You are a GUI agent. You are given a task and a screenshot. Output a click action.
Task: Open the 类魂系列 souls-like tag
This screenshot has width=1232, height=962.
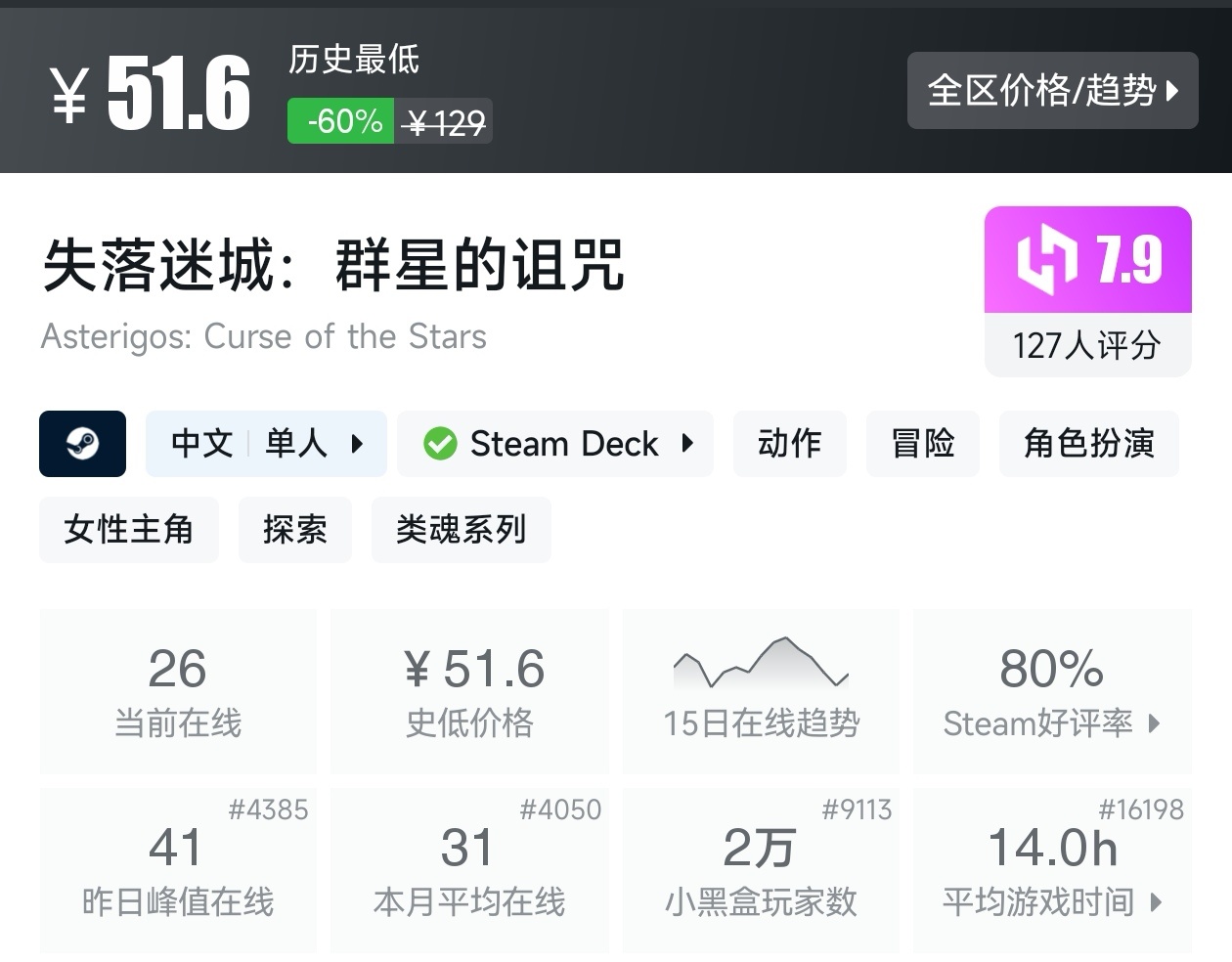coord(461,530)
